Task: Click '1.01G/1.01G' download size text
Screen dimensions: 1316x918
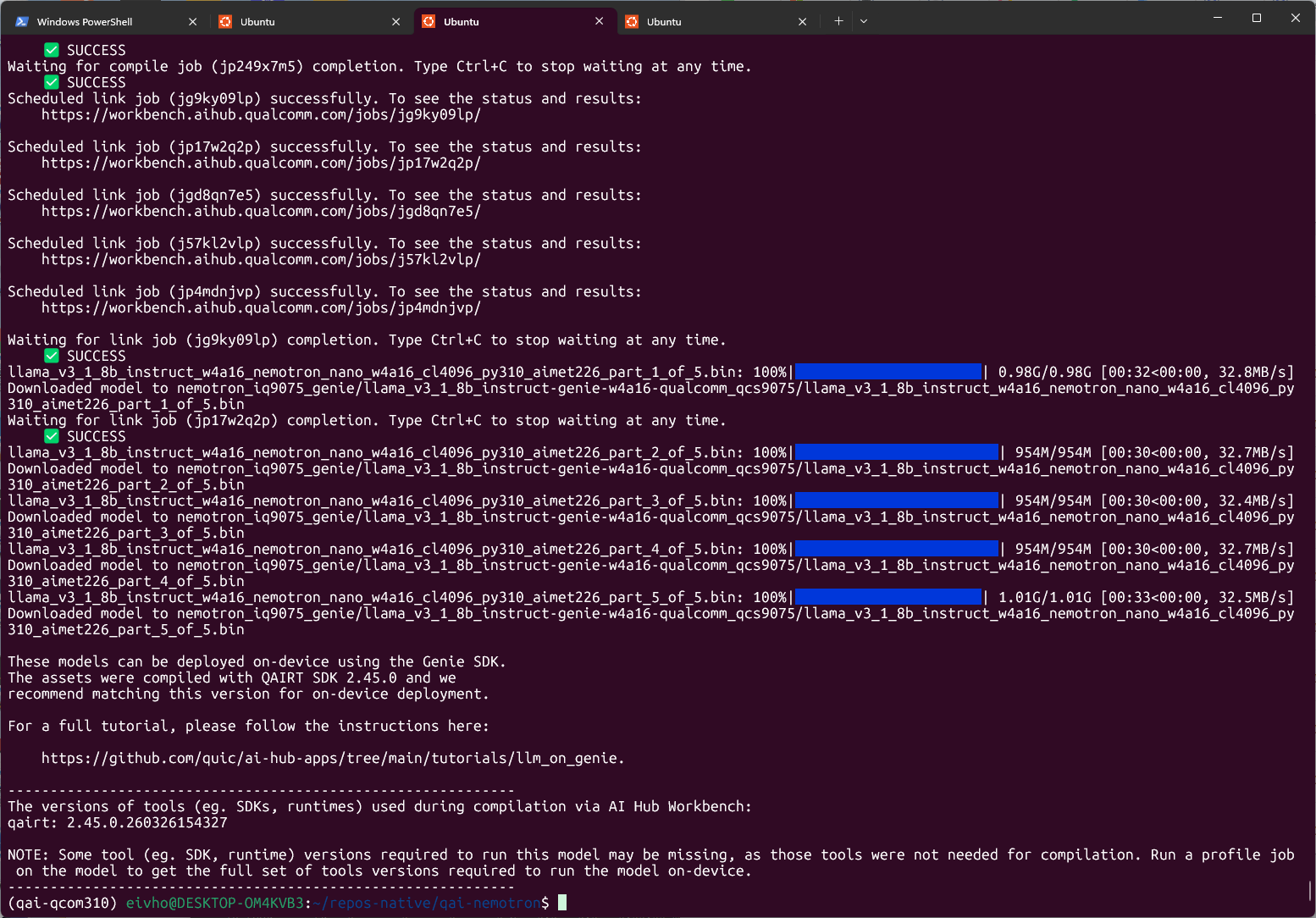Action: point(1045,597)
